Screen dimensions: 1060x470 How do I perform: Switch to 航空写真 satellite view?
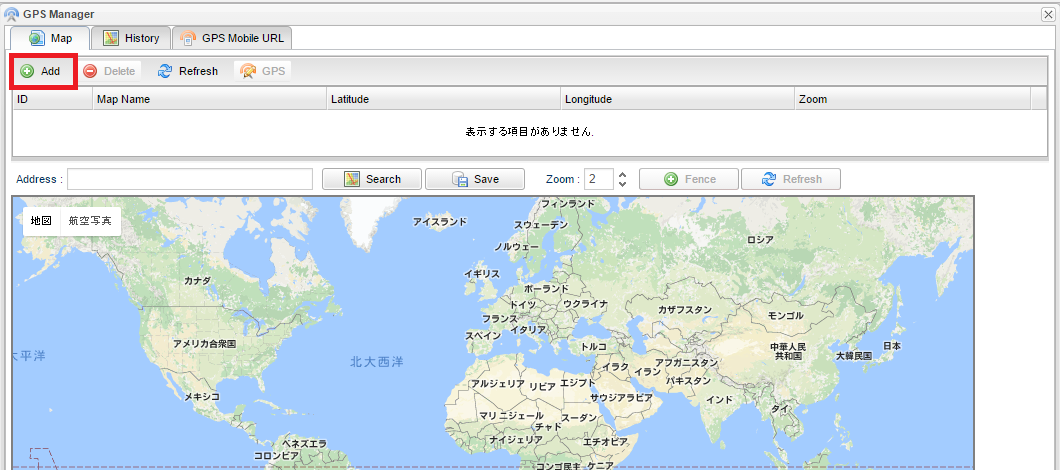coord(91,220)
